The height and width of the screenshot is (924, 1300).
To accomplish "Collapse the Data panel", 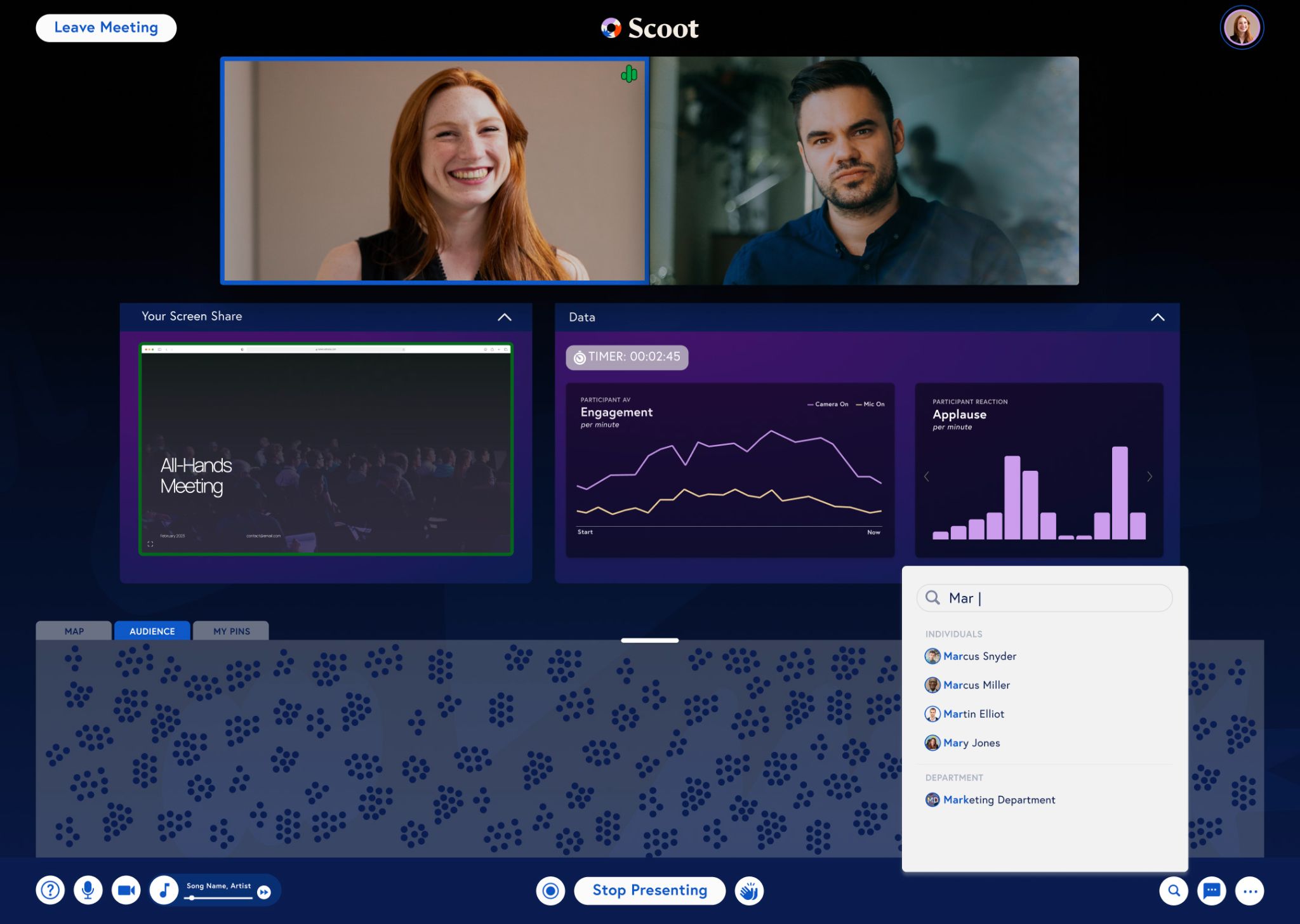I will (1157, 317).
